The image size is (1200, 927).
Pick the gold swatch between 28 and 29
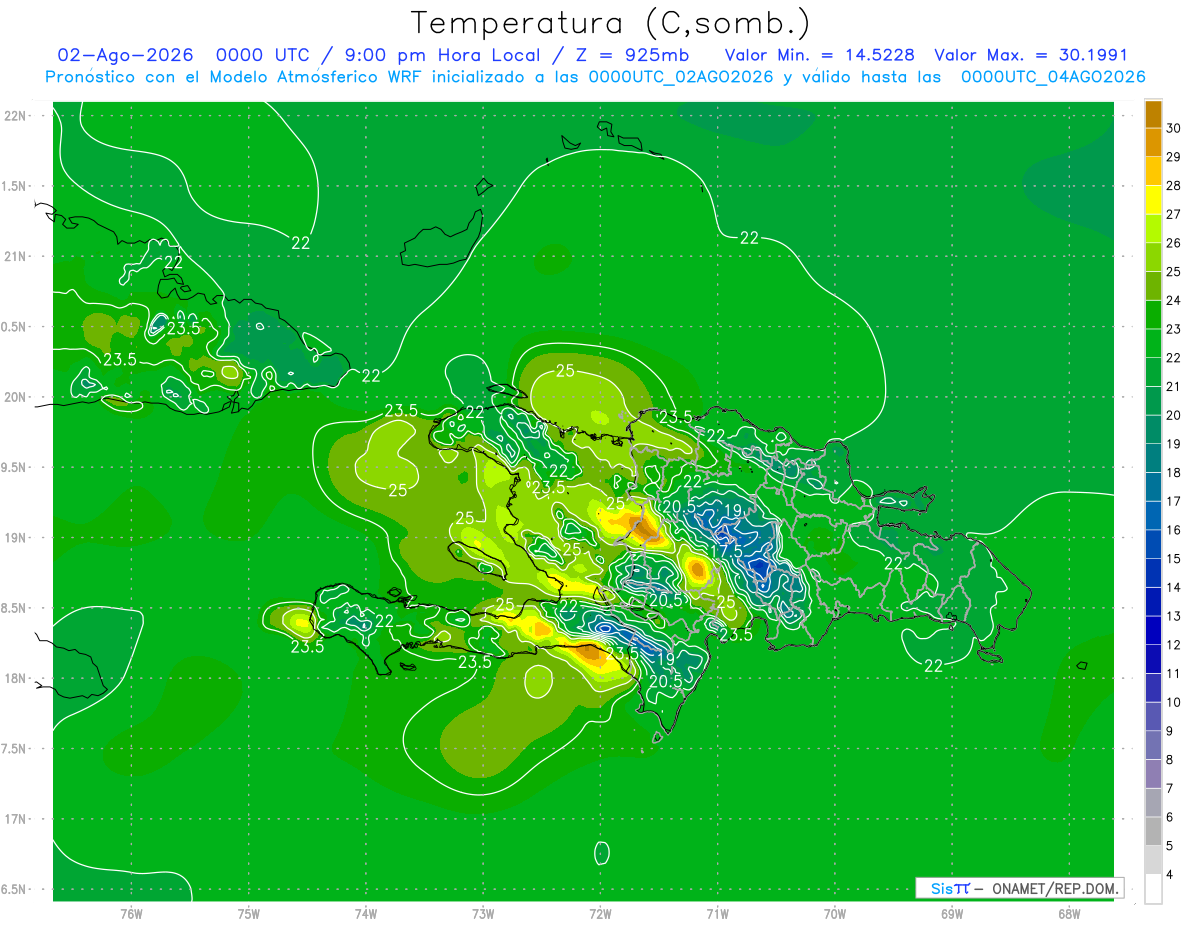(x=1153, y=171)
